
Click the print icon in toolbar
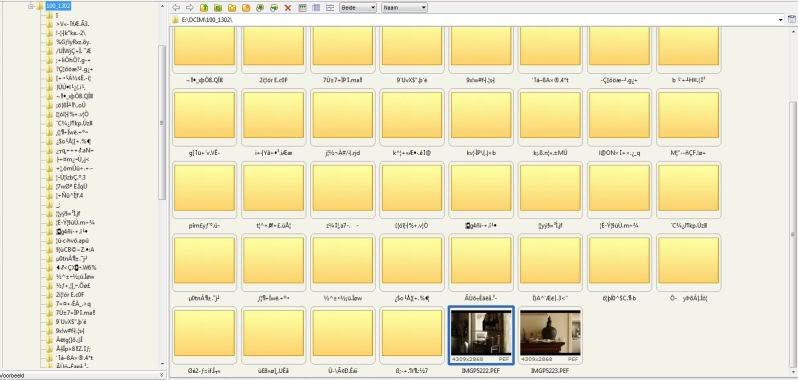[274, 8]
